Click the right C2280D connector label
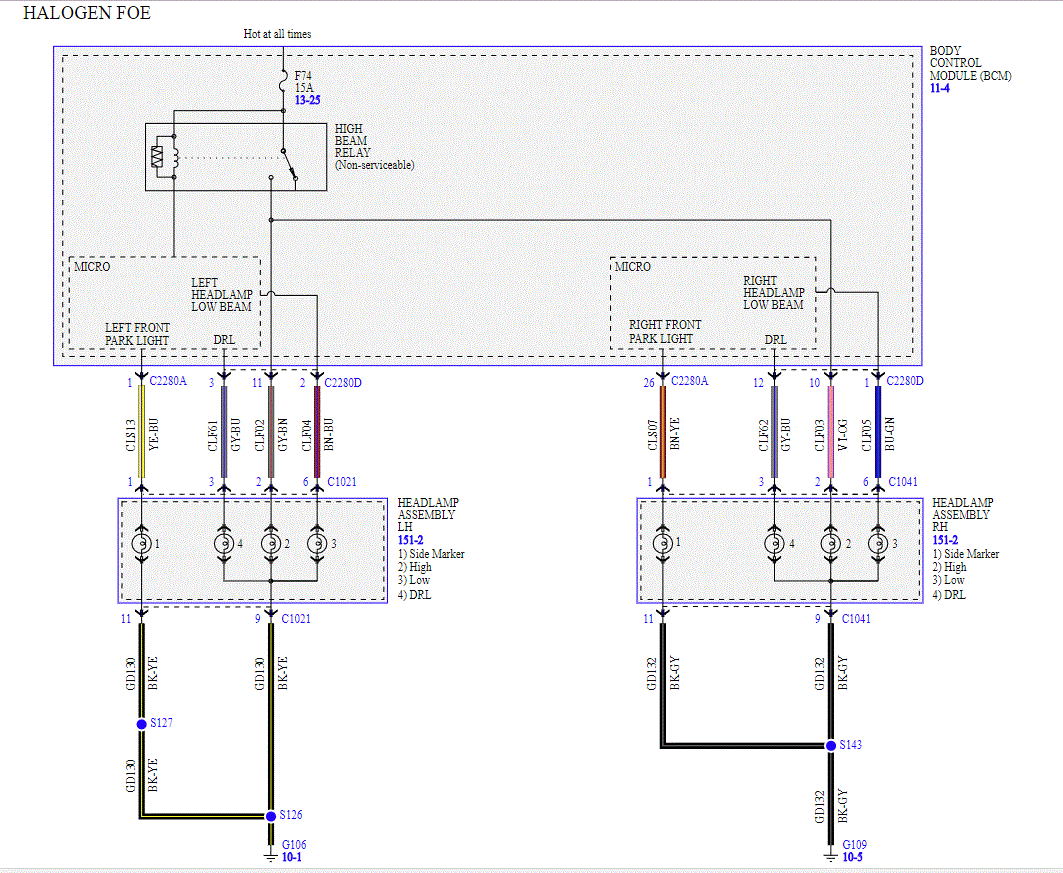 [905, 381]
